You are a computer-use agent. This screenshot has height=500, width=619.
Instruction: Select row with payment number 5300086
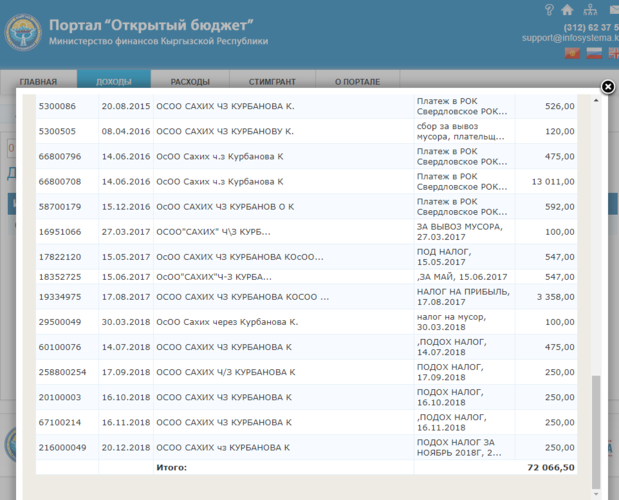[57, 106]
